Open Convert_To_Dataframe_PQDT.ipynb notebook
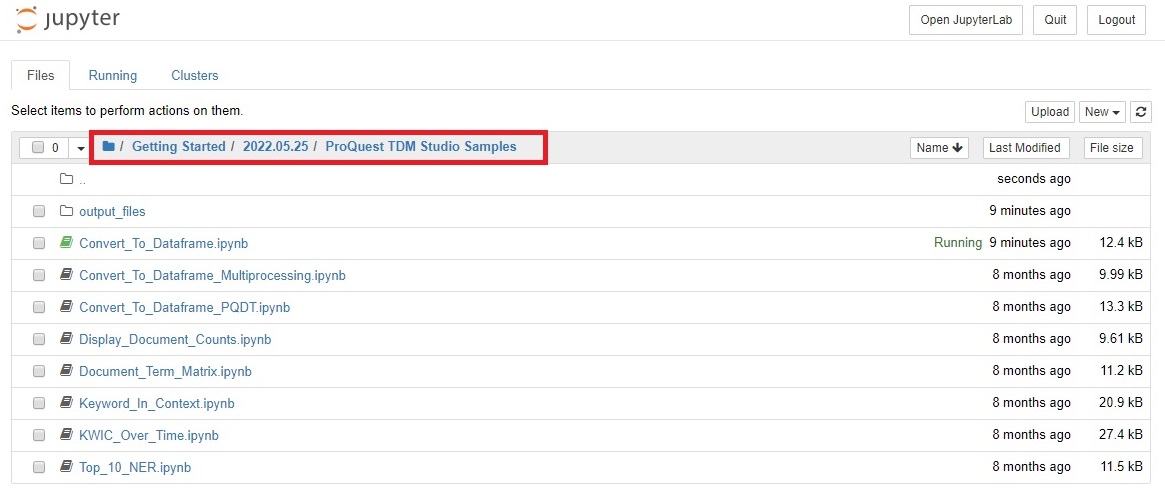The image size is (1165, 495). [x=184, y=307]
